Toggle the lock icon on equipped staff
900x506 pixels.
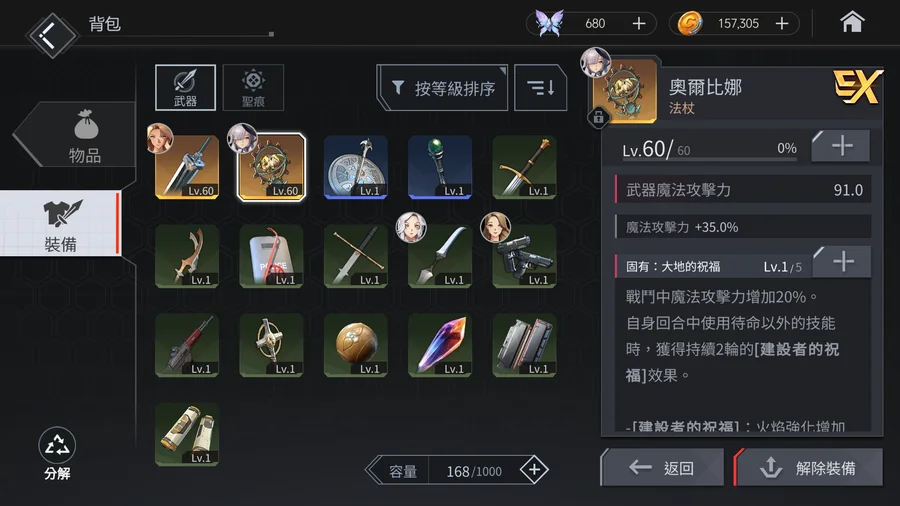[x=598, y=117]
